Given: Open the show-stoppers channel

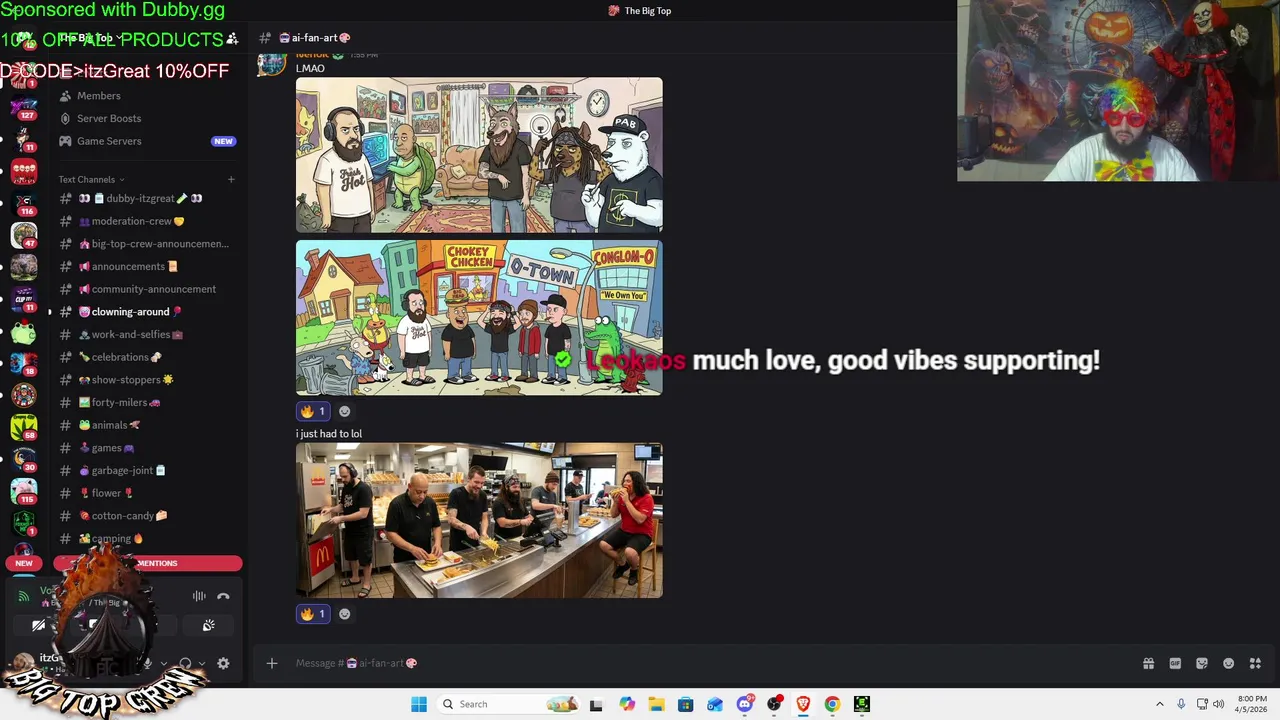Looking at the screenshot, I should (146, 380).
